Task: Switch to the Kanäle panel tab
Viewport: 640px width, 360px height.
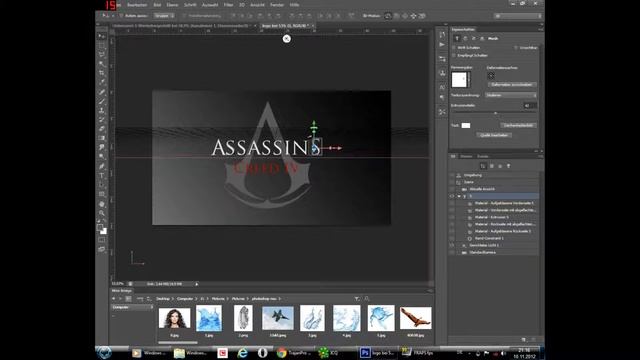Action: point(482,156)
